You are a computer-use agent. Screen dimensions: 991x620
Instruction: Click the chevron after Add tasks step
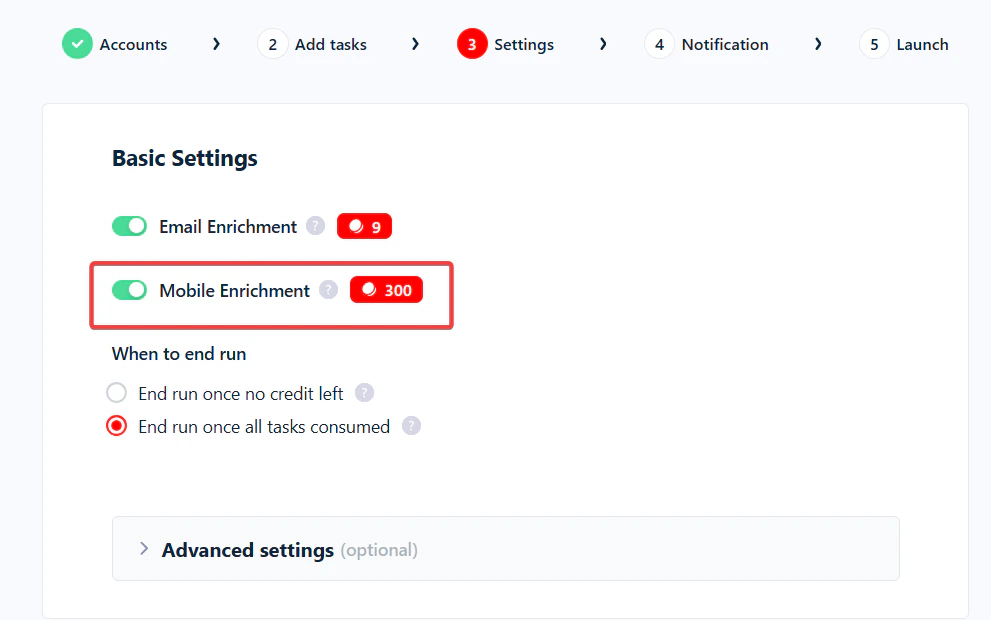point(415,44)
